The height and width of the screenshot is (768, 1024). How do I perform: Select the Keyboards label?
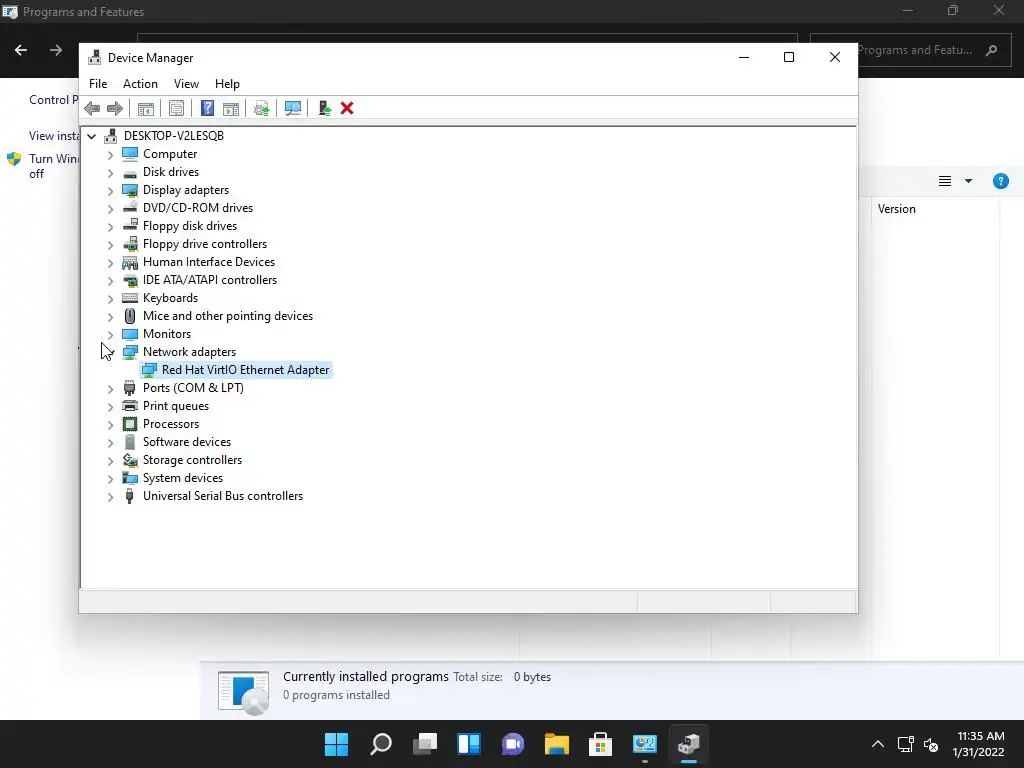[x=170, y=298]
